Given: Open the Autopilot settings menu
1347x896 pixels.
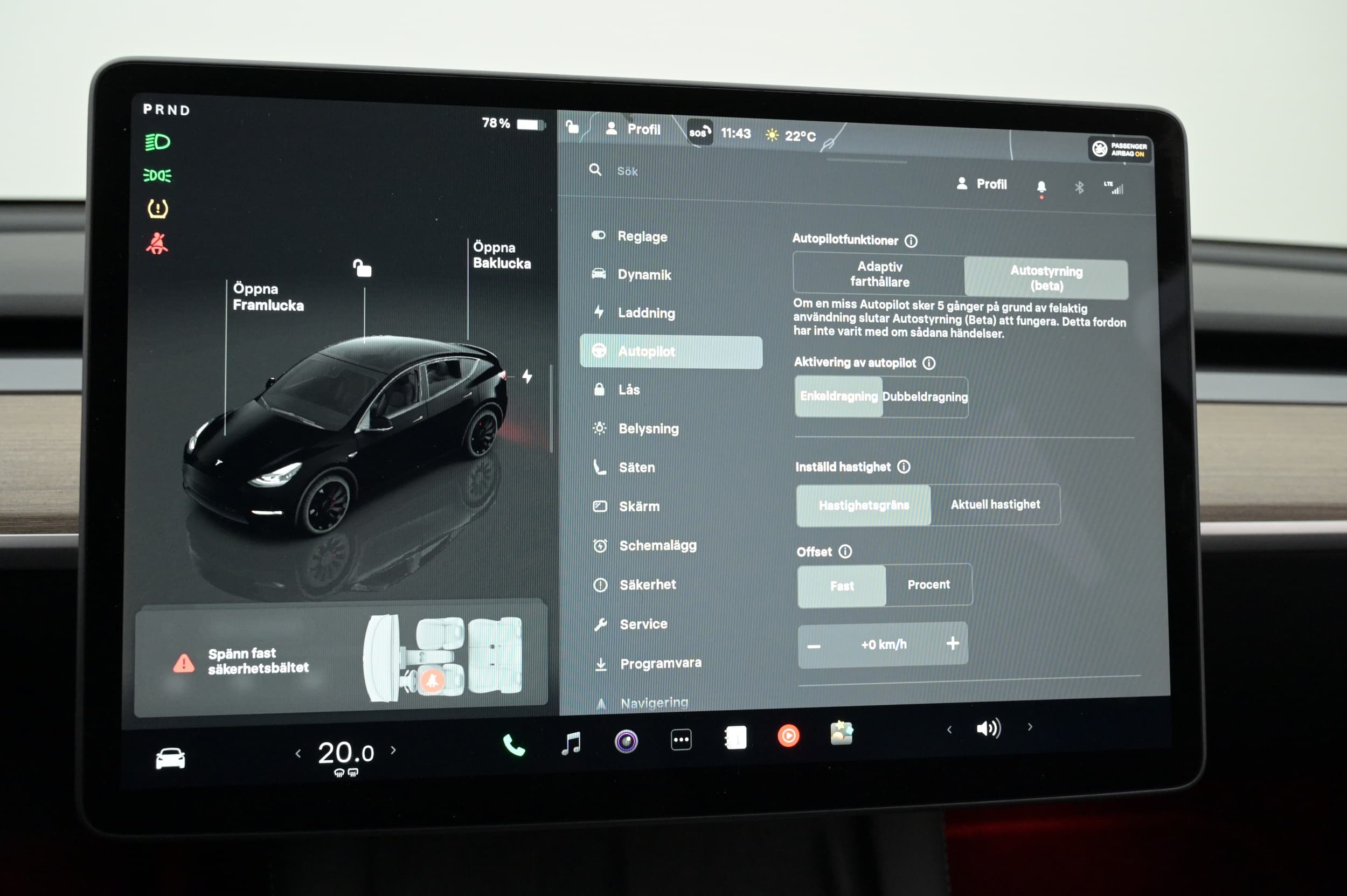Looking at the screenshot, I should 671,352.
